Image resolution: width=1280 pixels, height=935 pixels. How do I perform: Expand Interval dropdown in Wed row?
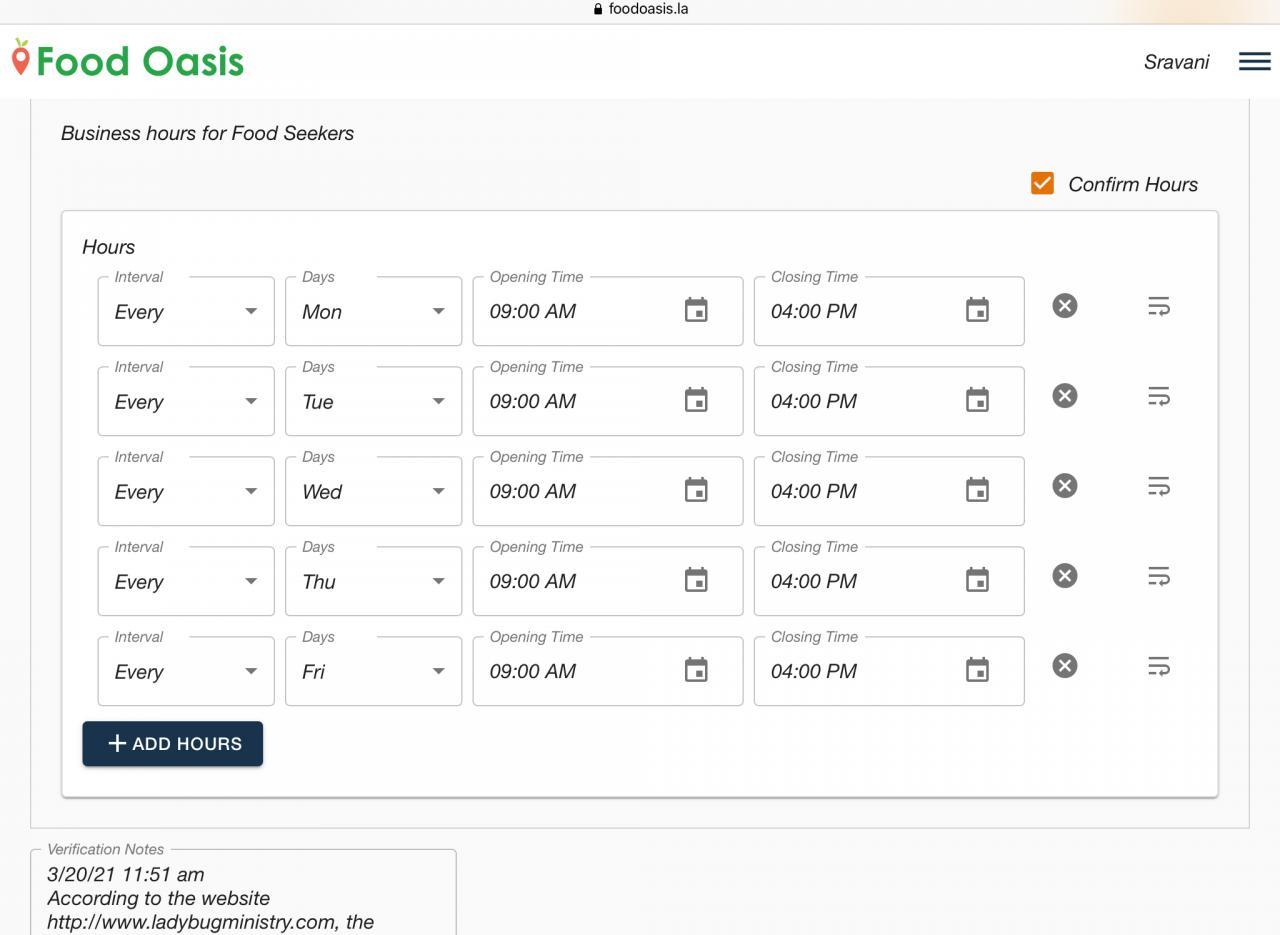[186, 491]
